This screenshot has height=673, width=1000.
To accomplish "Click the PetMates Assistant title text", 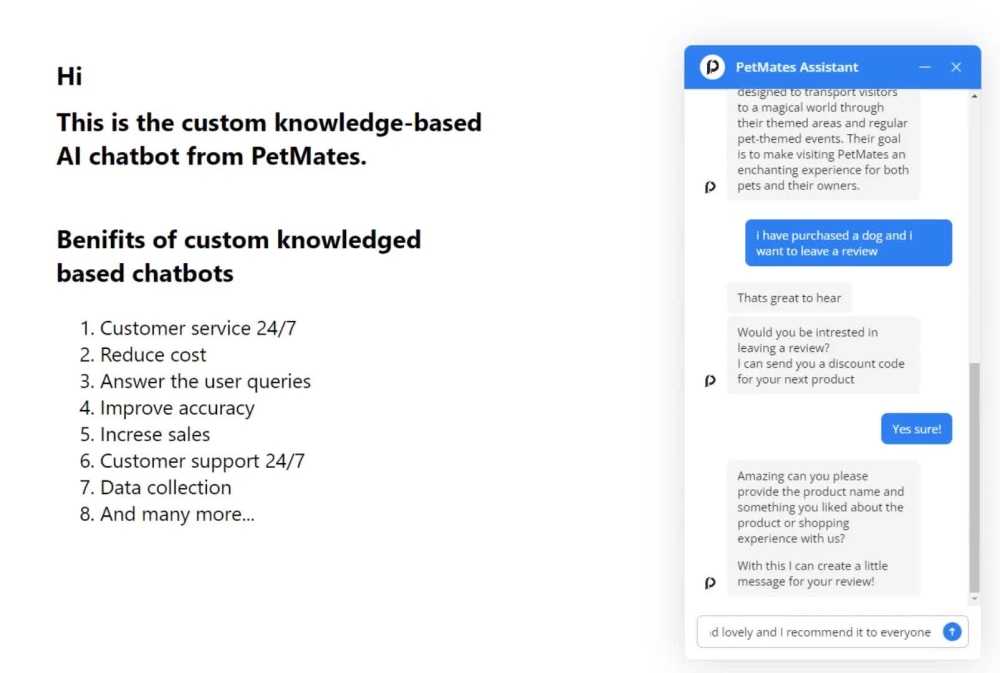I will pos(797,66).
